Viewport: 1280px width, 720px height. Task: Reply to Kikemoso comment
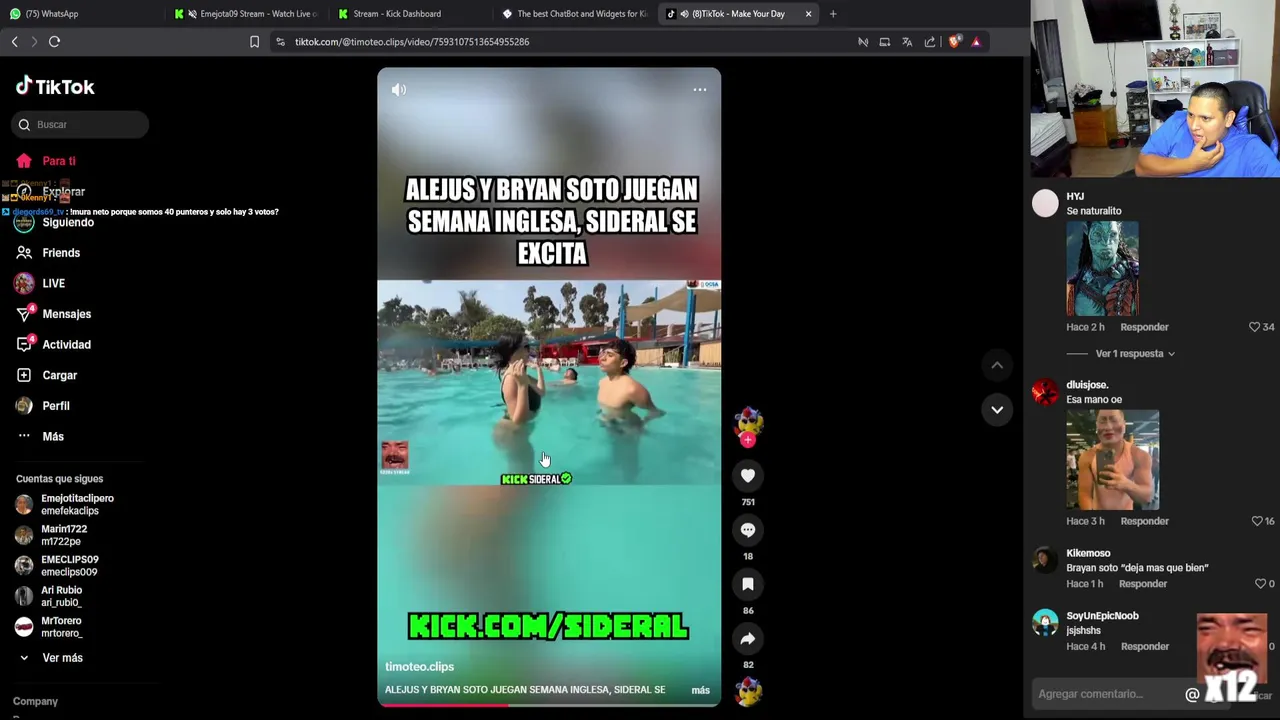tap(1143, 584)
